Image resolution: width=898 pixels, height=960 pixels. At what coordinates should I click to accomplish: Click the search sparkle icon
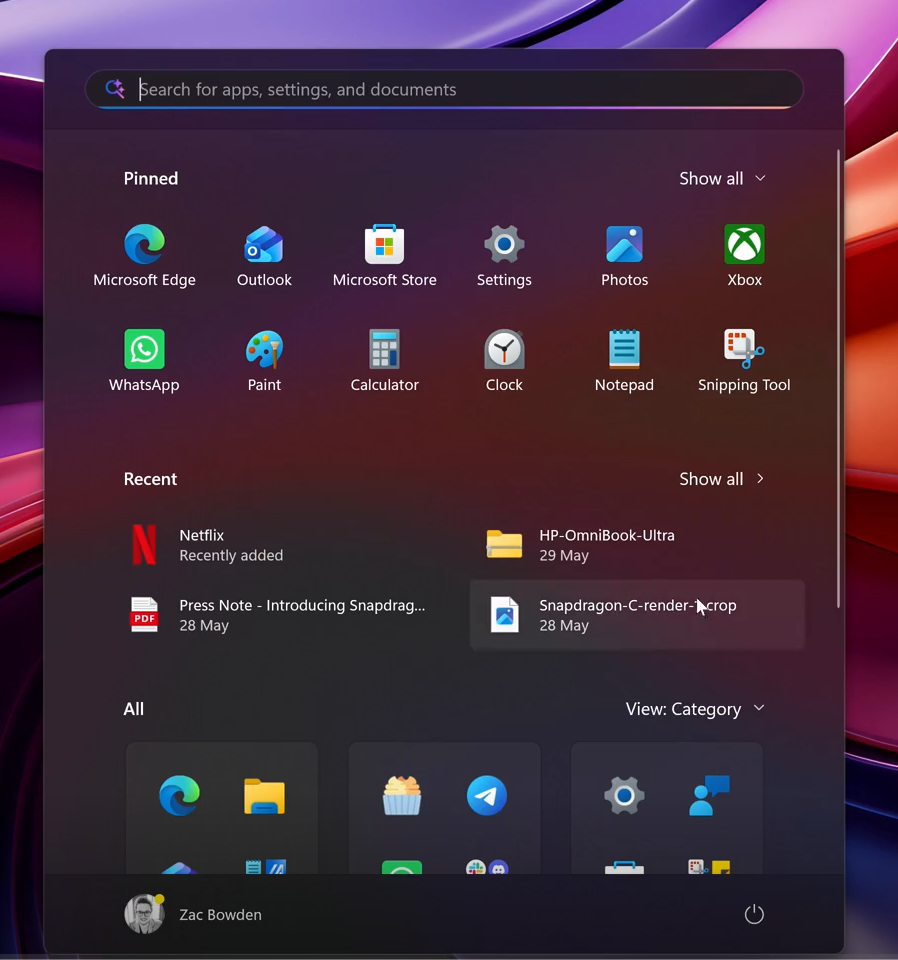[x=114, y=89]
